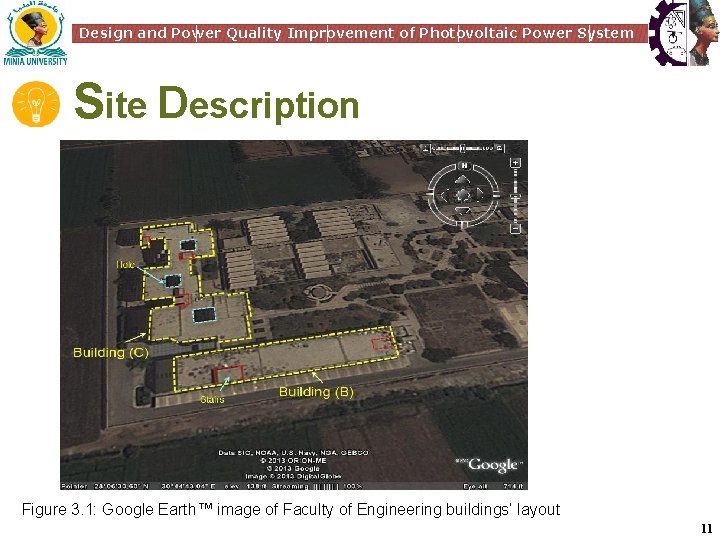The height and width of the screenshot is (540, 720).
Task: Click the Google logo watermark in map
Action: tap(489, 465)
